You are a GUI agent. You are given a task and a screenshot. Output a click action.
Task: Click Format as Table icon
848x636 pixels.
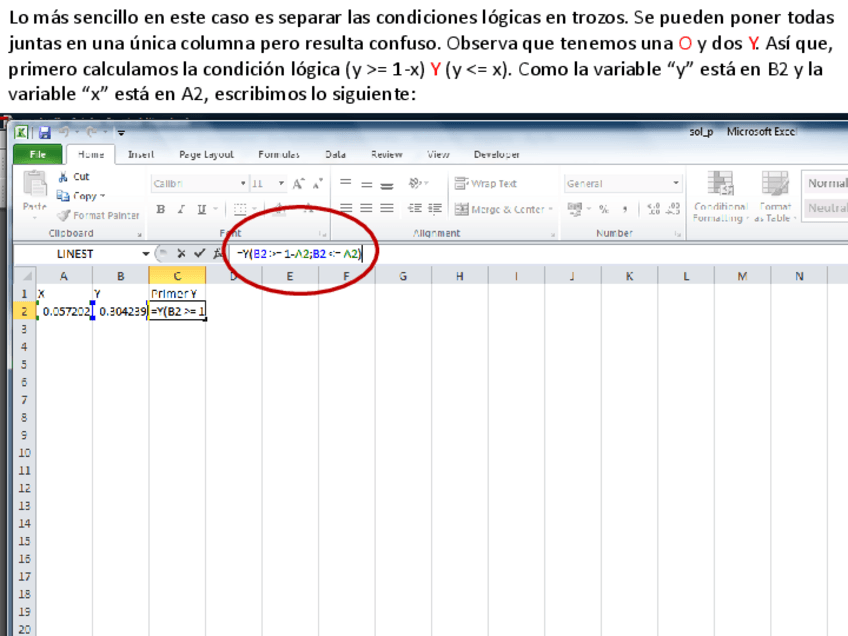pos(775,196)
